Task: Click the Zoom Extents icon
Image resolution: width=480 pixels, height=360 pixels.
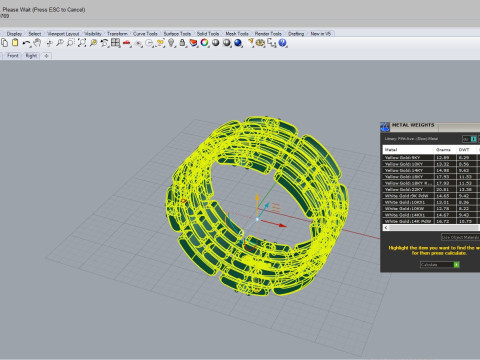Action: pos(82,43)
